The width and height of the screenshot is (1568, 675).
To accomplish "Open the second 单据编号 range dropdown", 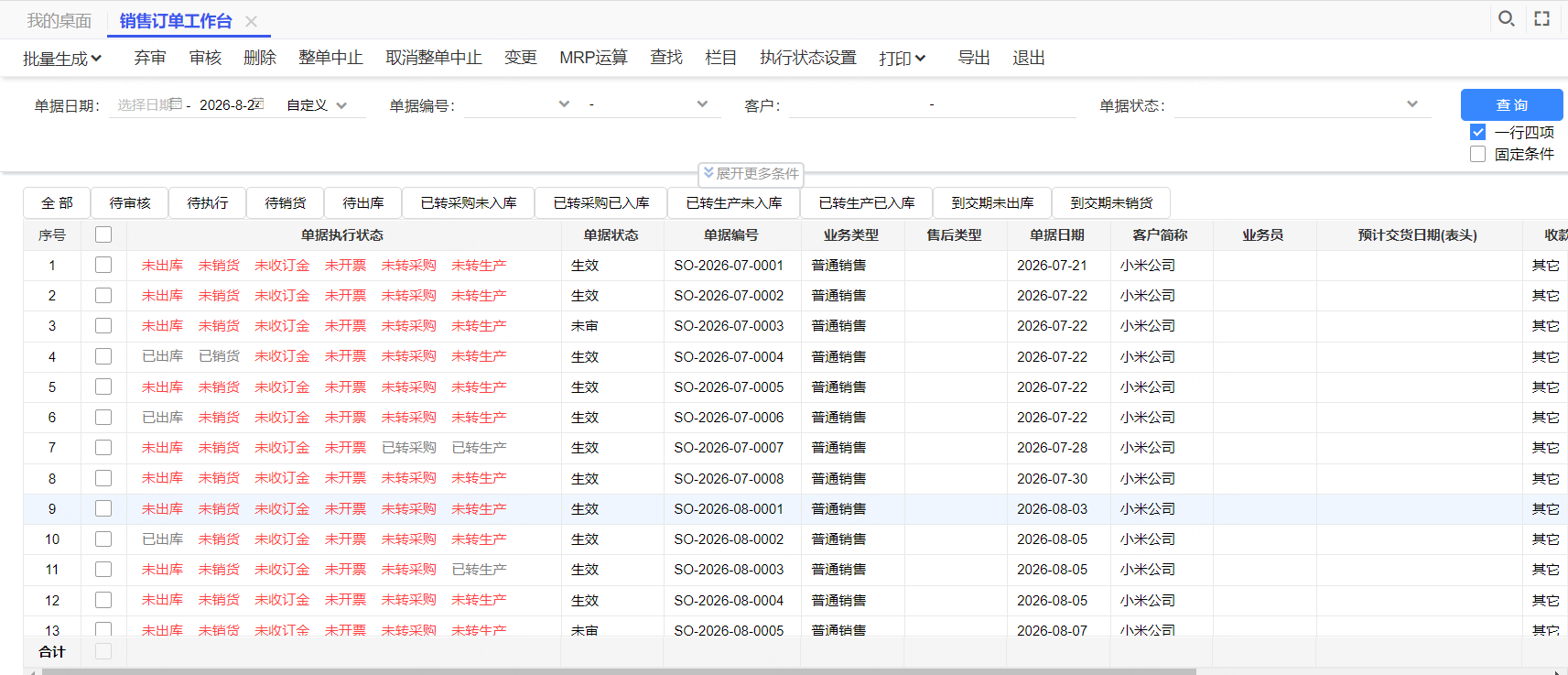I will (702, 104).
